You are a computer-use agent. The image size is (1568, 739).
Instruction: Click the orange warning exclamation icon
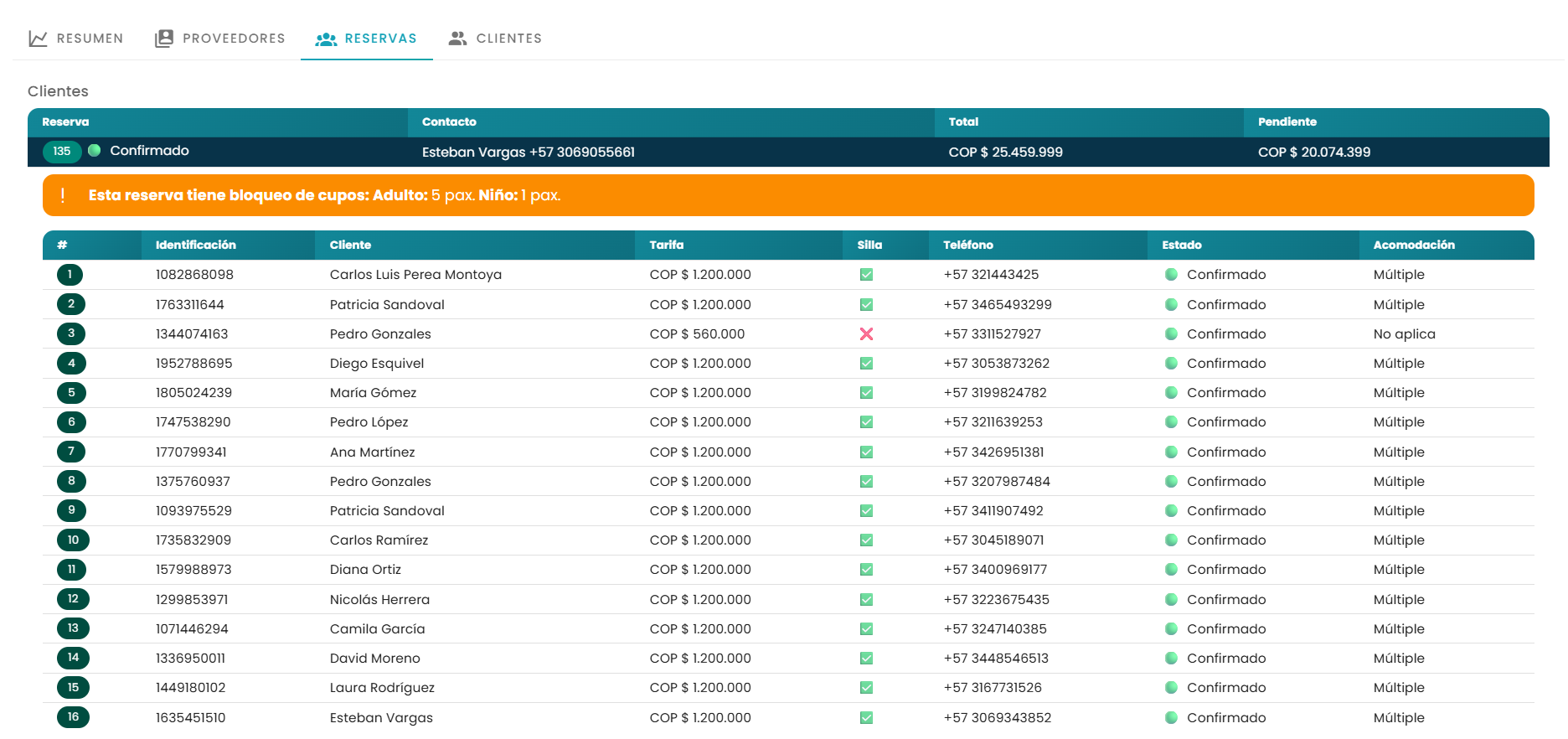[63, 195]
